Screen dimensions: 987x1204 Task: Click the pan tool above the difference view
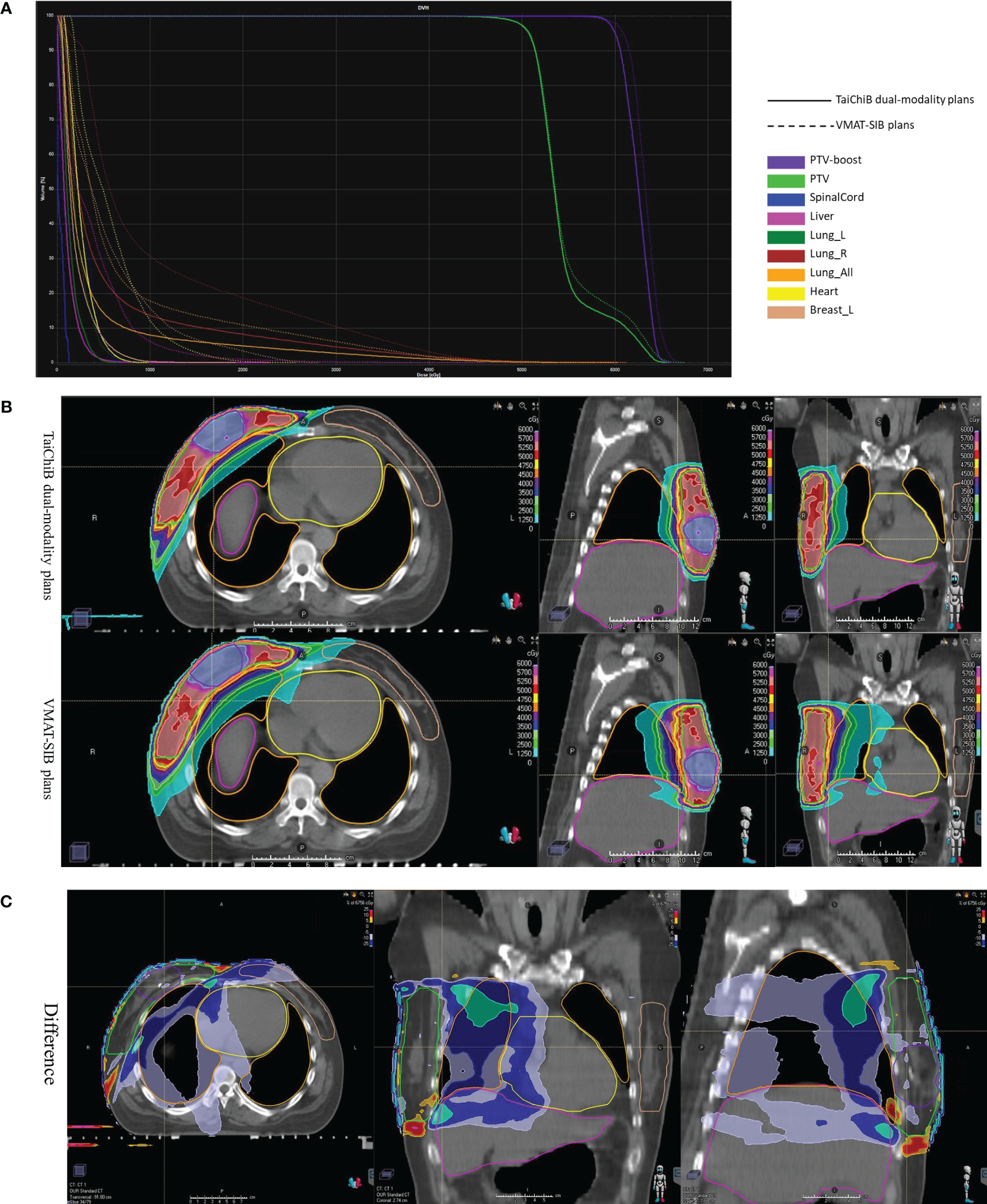pyautogui.click(x=354, y=894)
